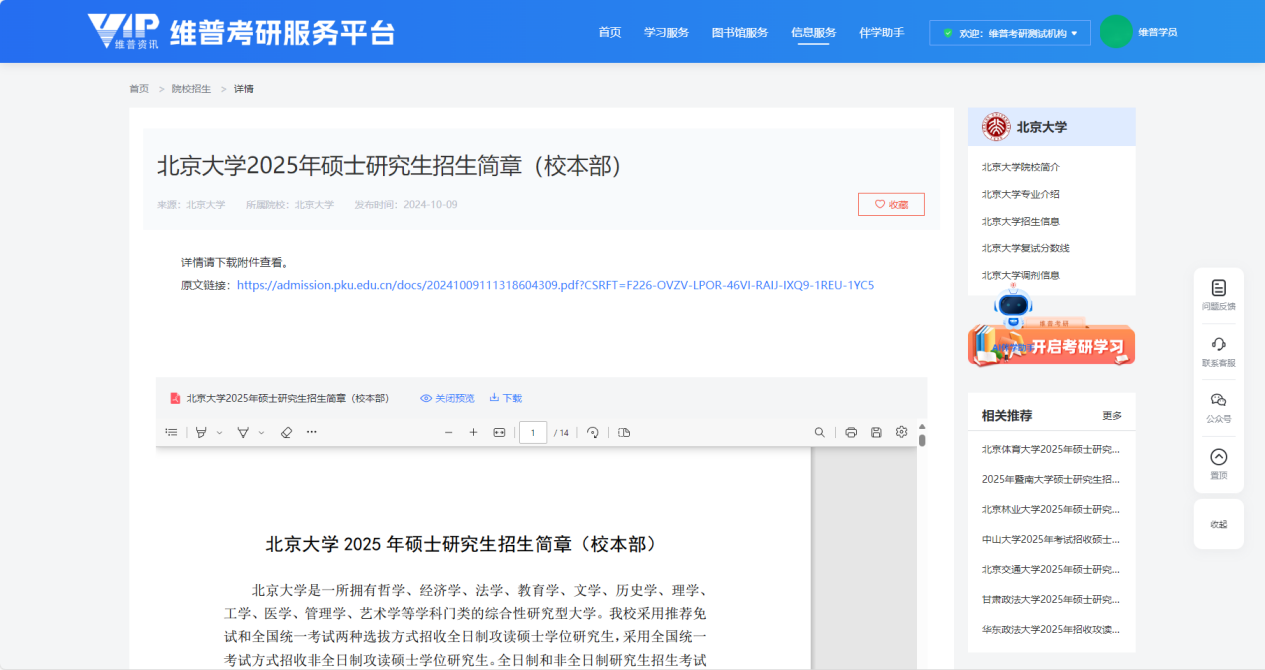
Task: Toggle 收藏 favorite button
Action: pos(891,204)
